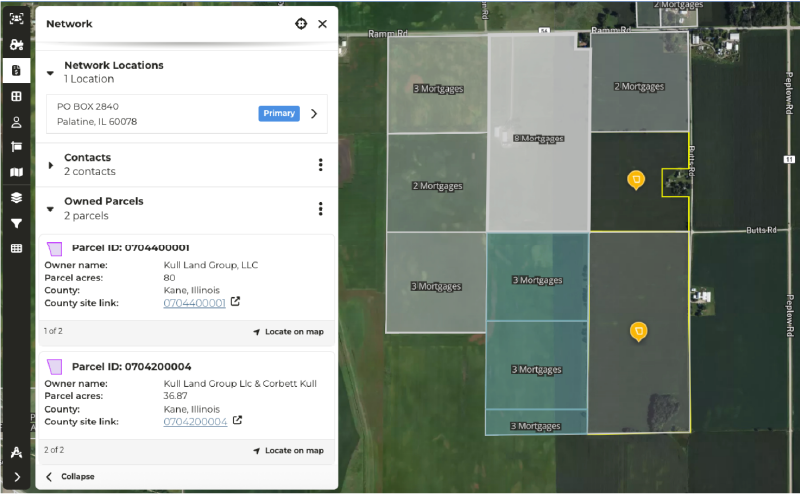Image resolution: width=801 pixels, height=494 pixels.
Task: Click Locate on map for parcel 0704400001
Action: click(x=288, y=331)
